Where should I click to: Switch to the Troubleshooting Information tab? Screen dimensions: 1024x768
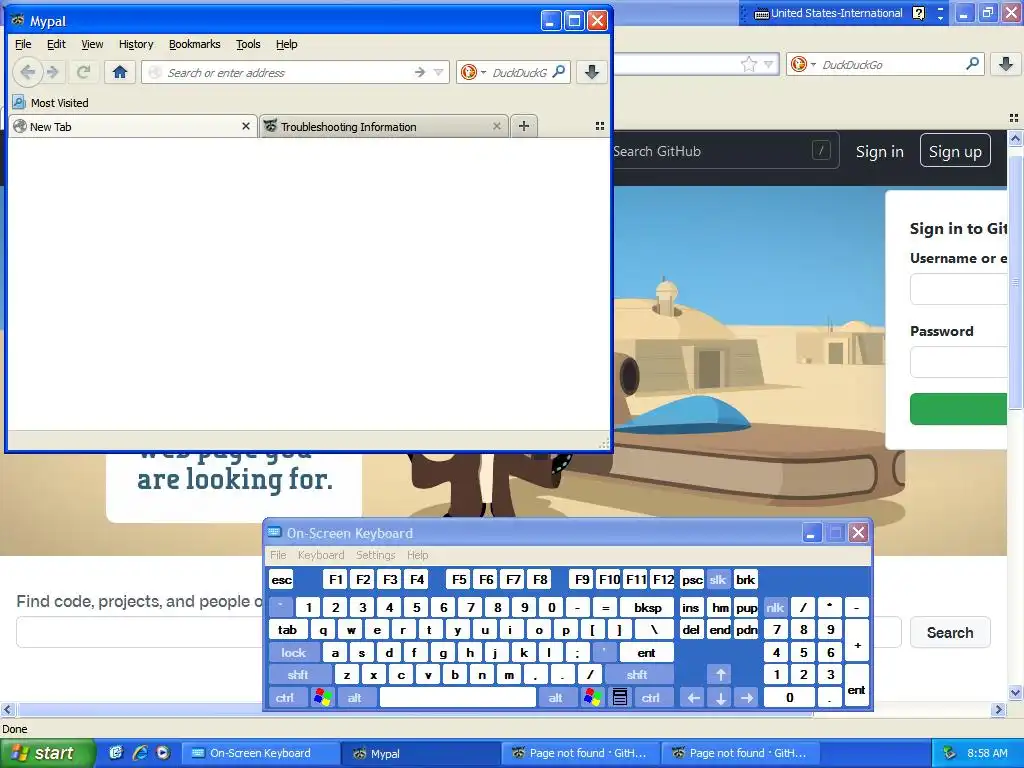pos(383,126)
